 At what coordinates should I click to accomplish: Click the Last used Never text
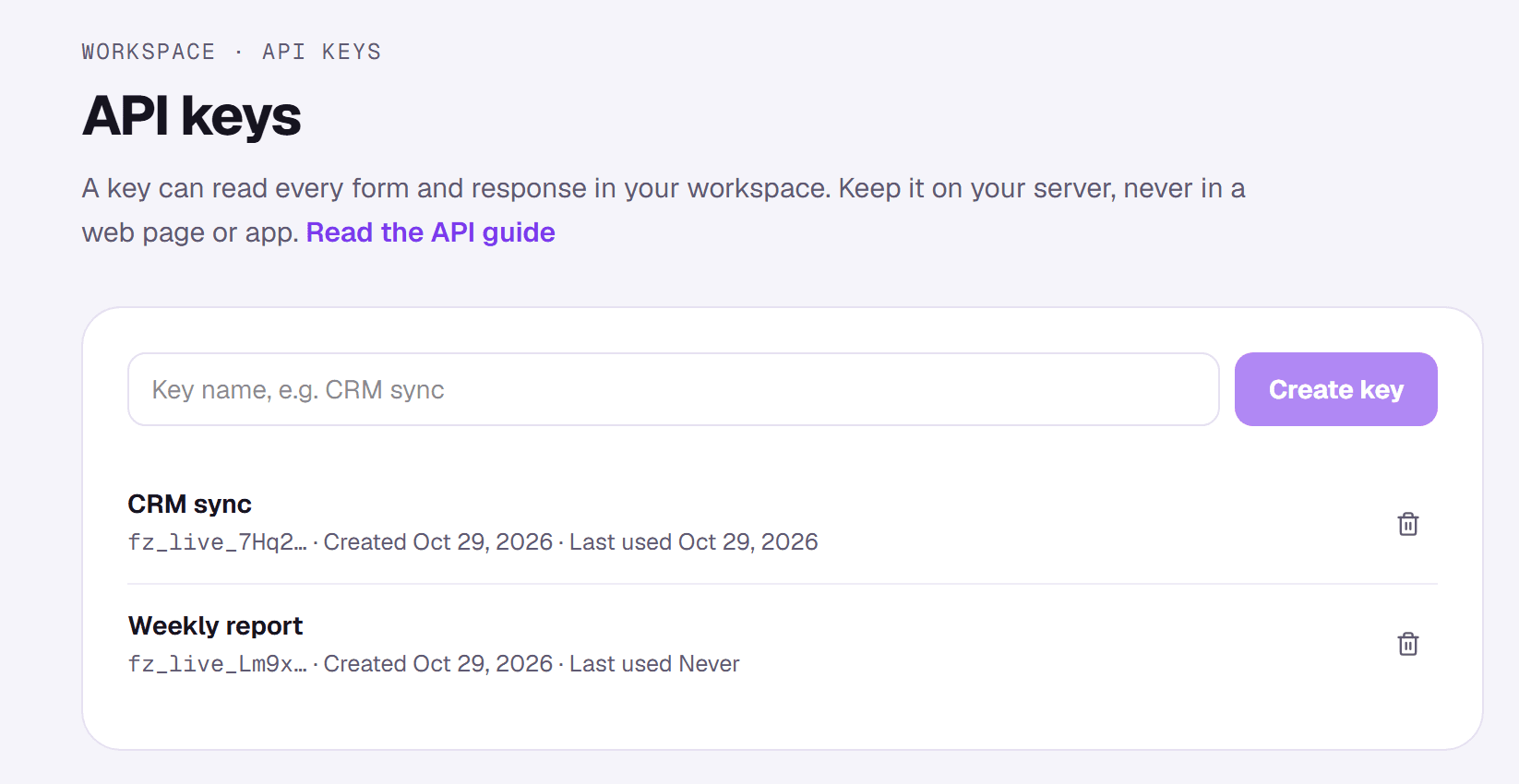pos(654,664)
